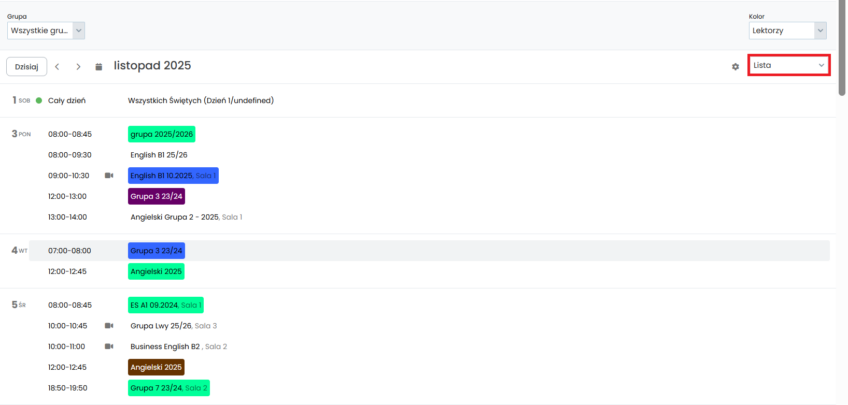
Task: Open calendar settings gear icon
Action: [x=735, y=66]
